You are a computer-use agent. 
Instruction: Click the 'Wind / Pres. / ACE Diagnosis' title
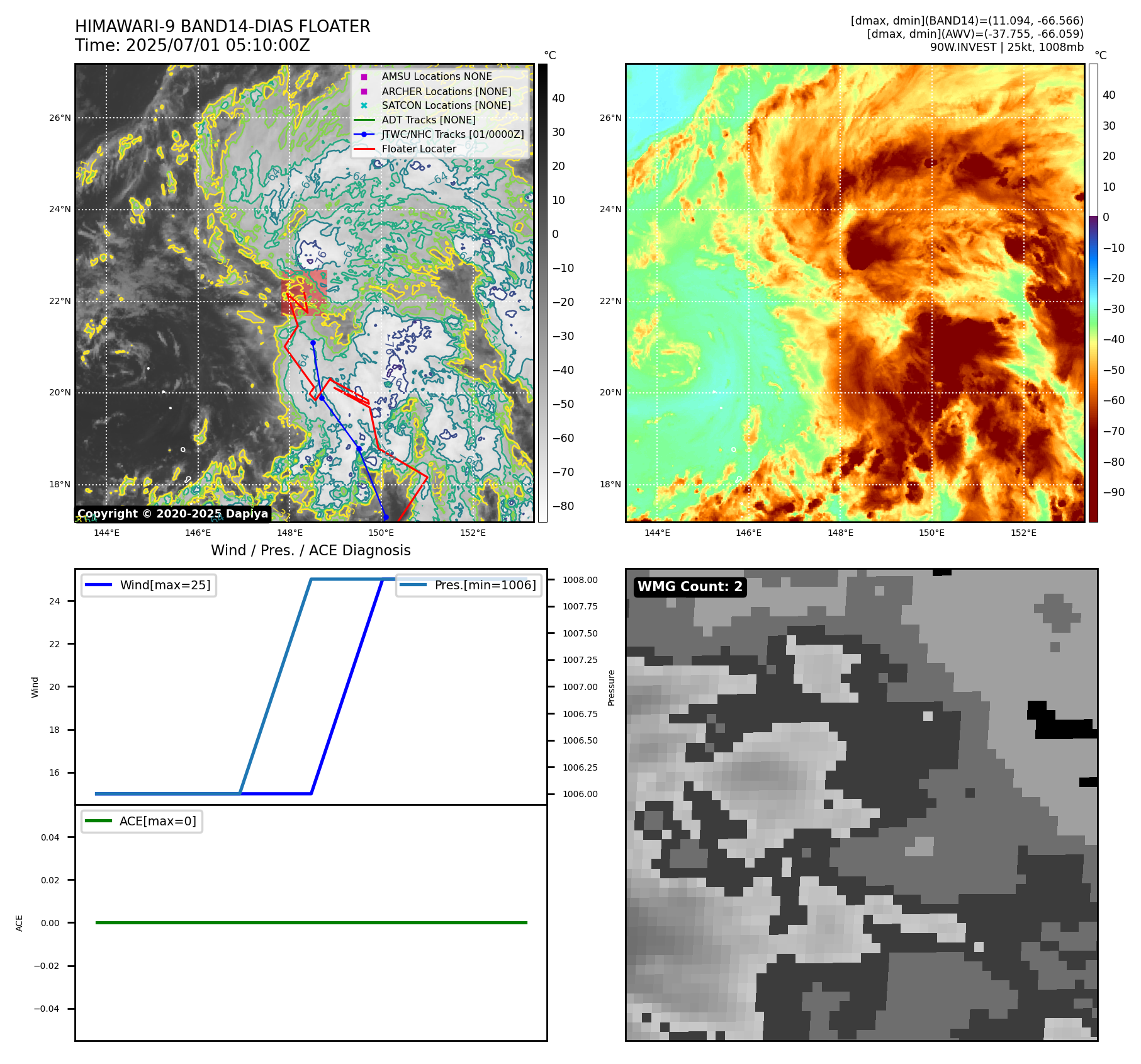click(x=311, y=550)
